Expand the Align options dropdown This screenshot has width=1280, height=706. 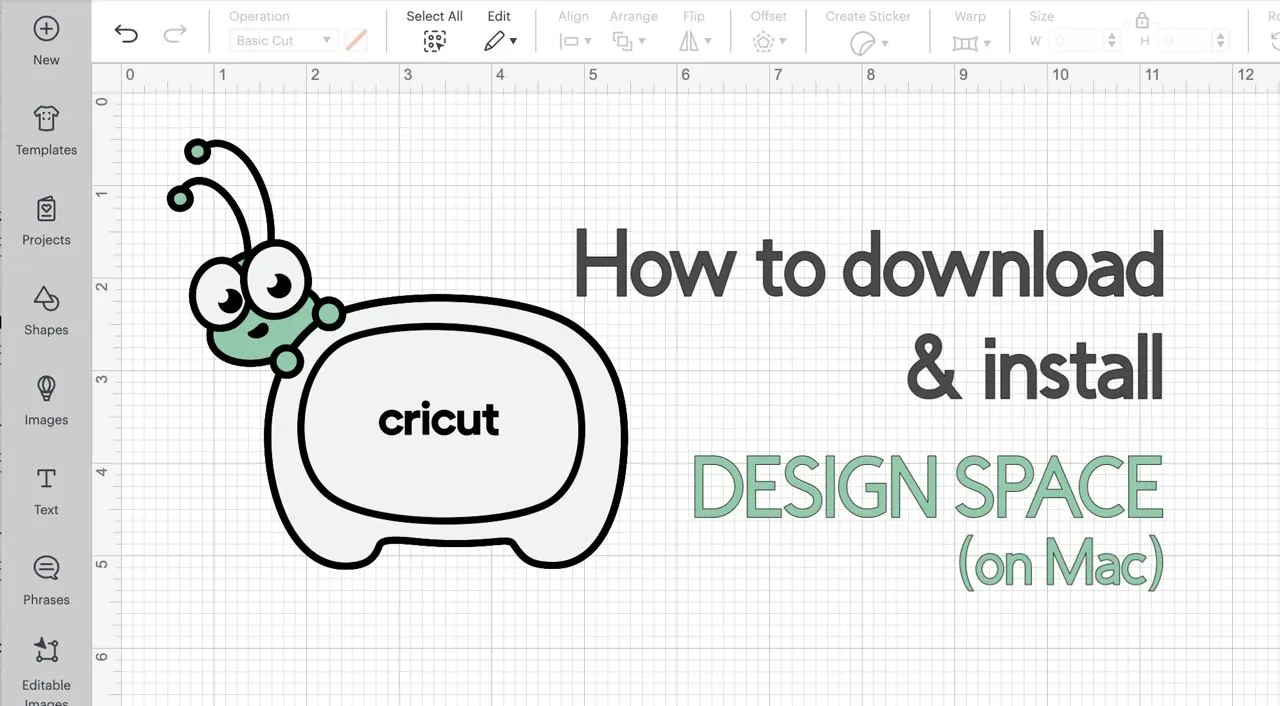(573, 41)
